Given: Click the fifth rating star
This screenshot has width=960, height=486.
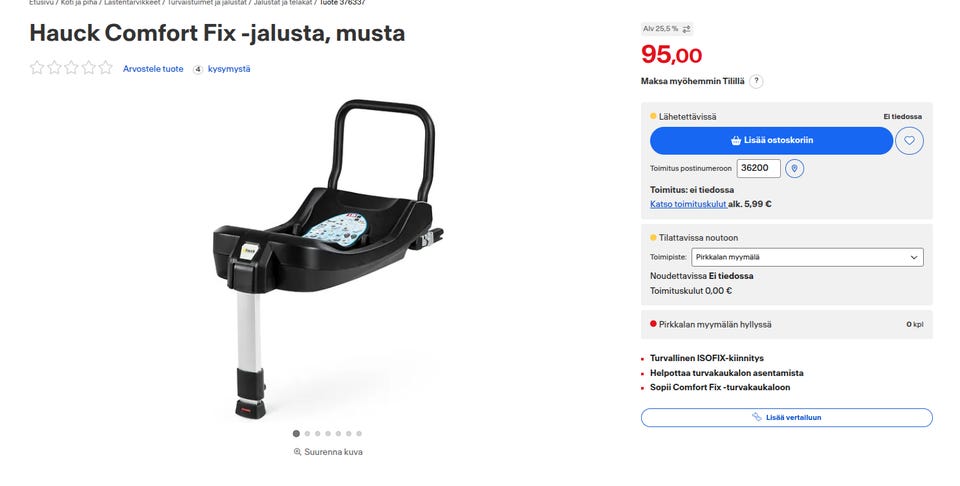Looking at the screenshot, I should pyautogui.click(x=106, y=68).
